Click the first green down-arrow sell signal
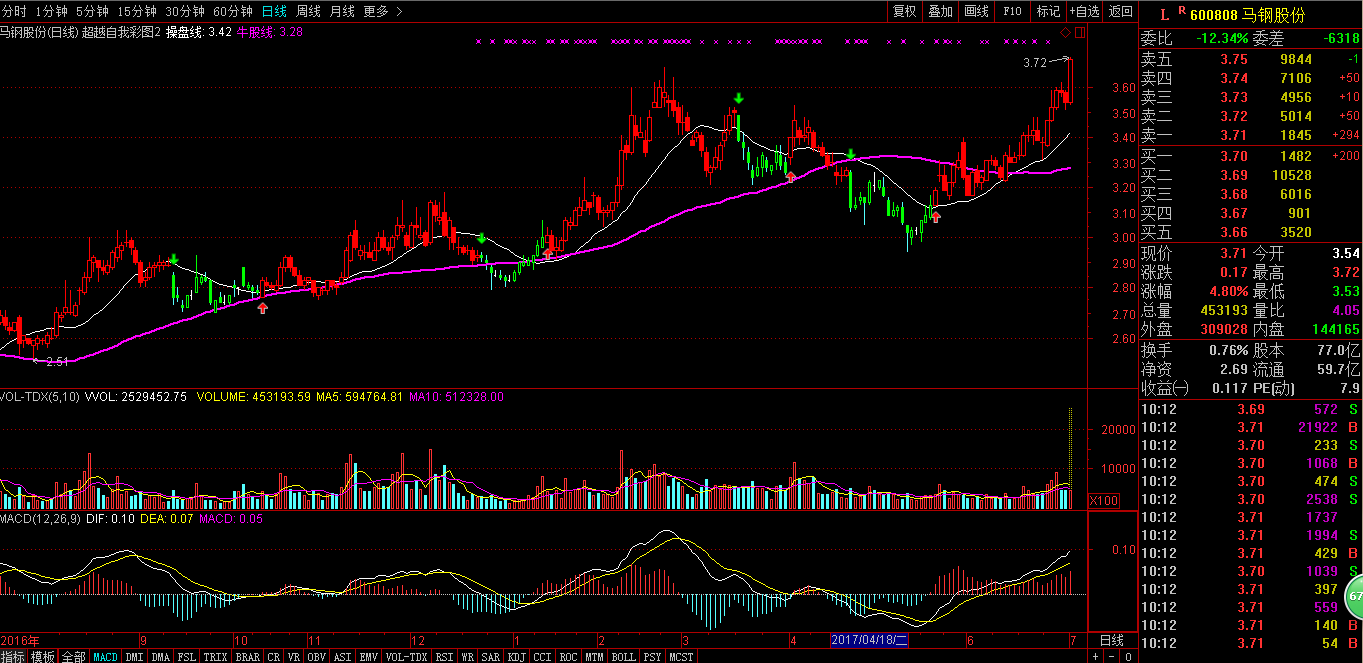The height and width of the screenshot is (663, 1363). (x=174, y=260)
